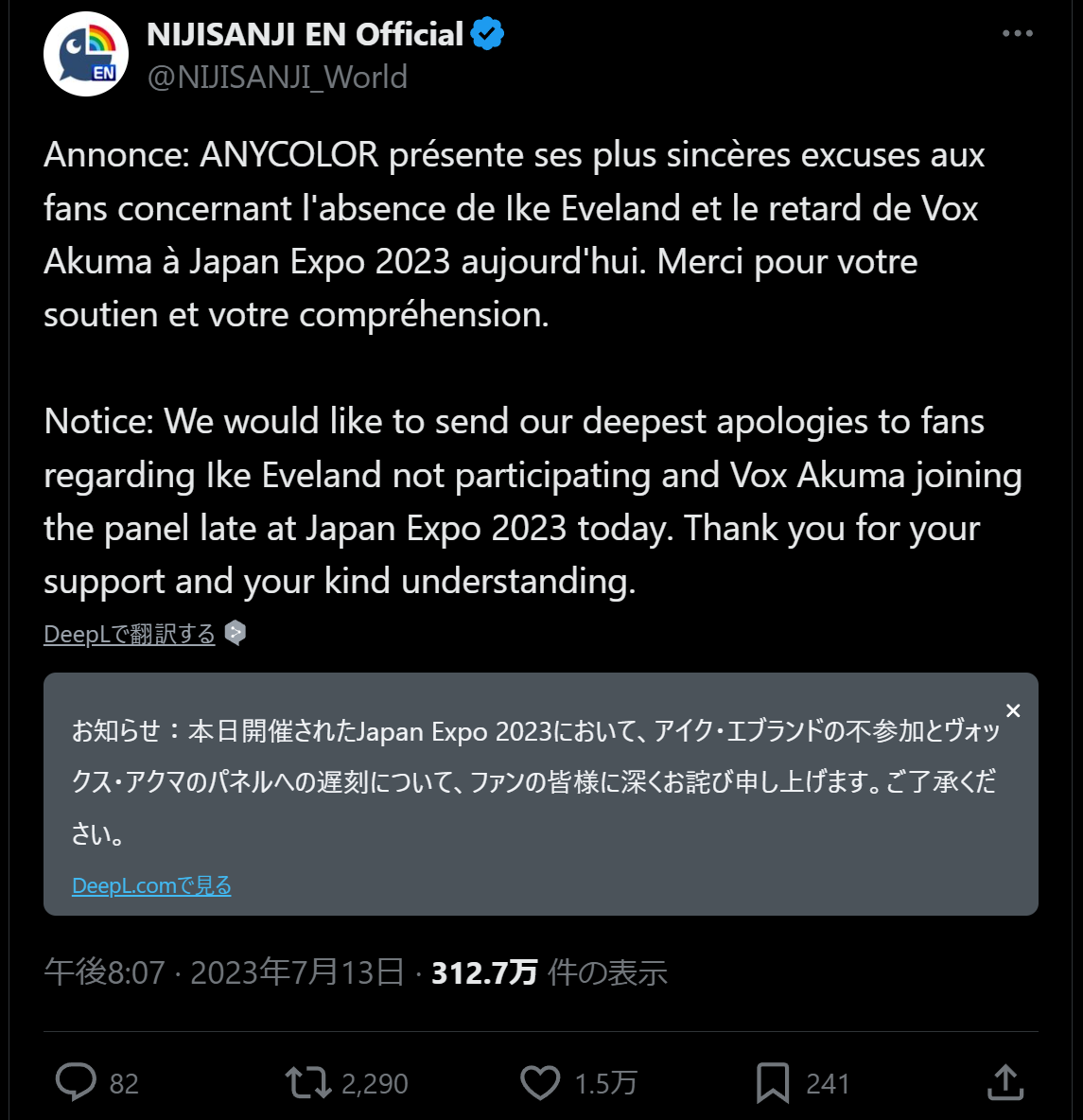Click the 2,290 reposts count
Image resolution: width=1083 pixels, height=1120 pixels.
tap(375, 1083)
